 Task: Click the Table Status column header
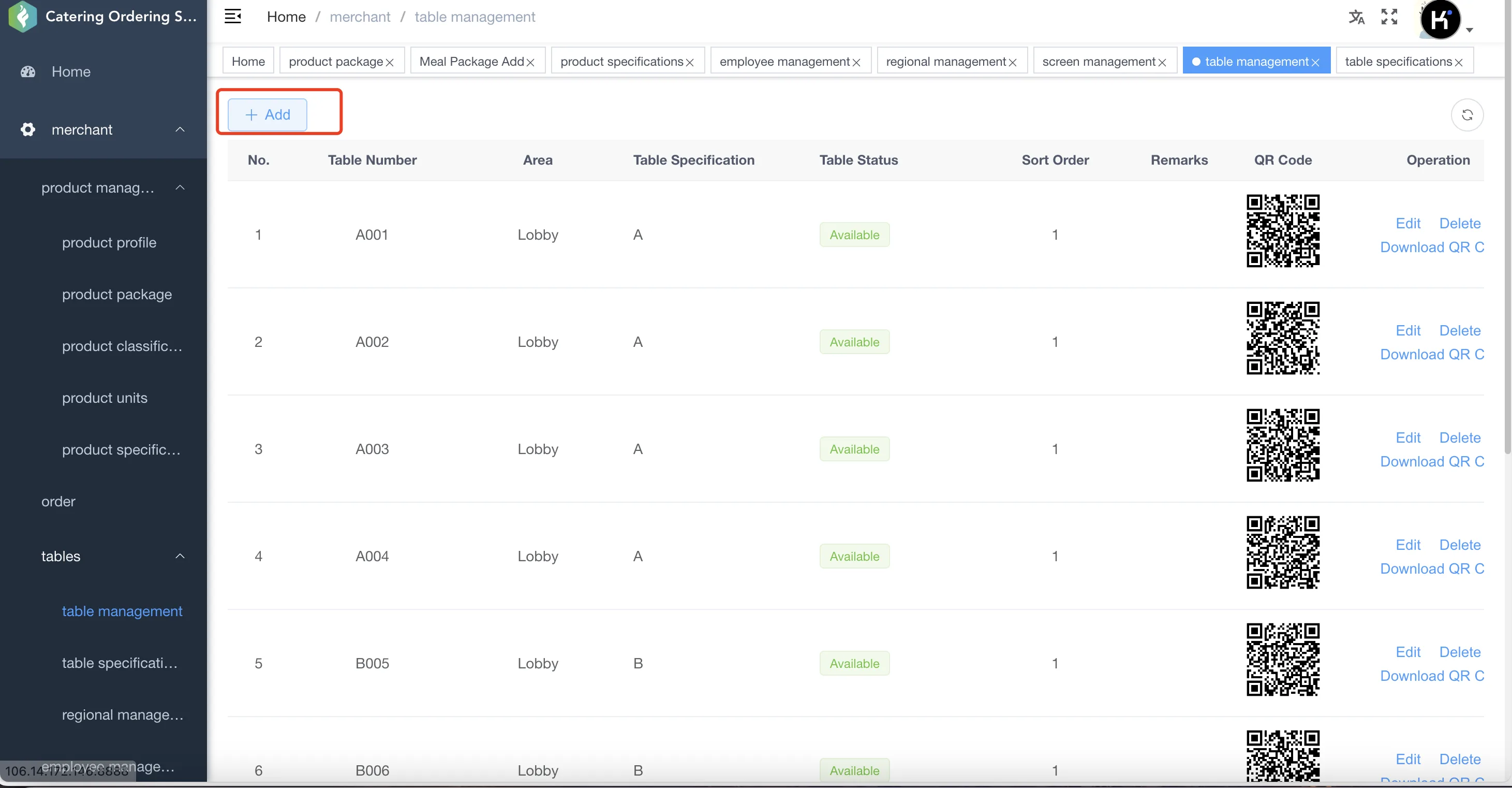(x=858, y=159)
